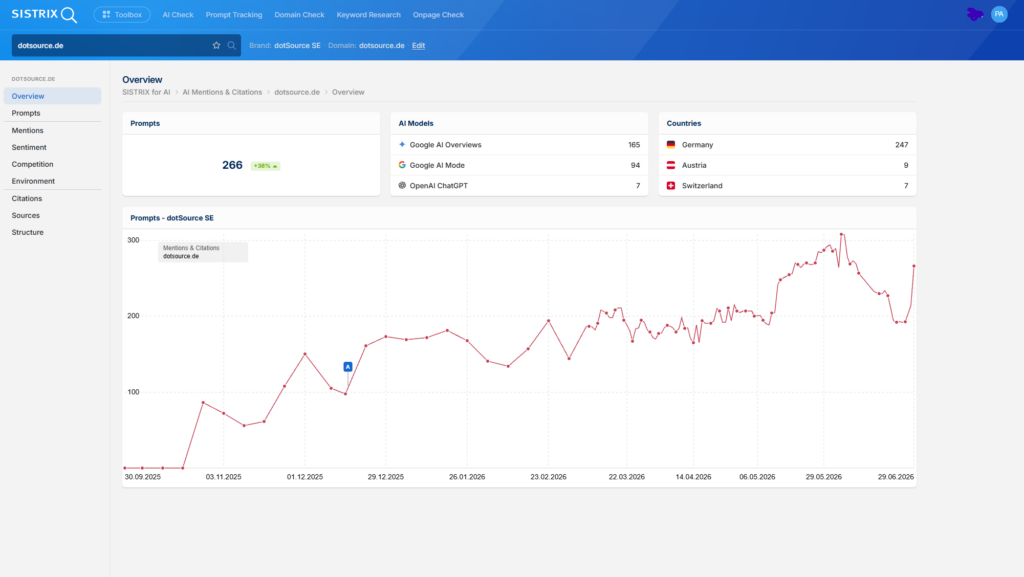Click the purple icon beside avatar

(975, 14)
